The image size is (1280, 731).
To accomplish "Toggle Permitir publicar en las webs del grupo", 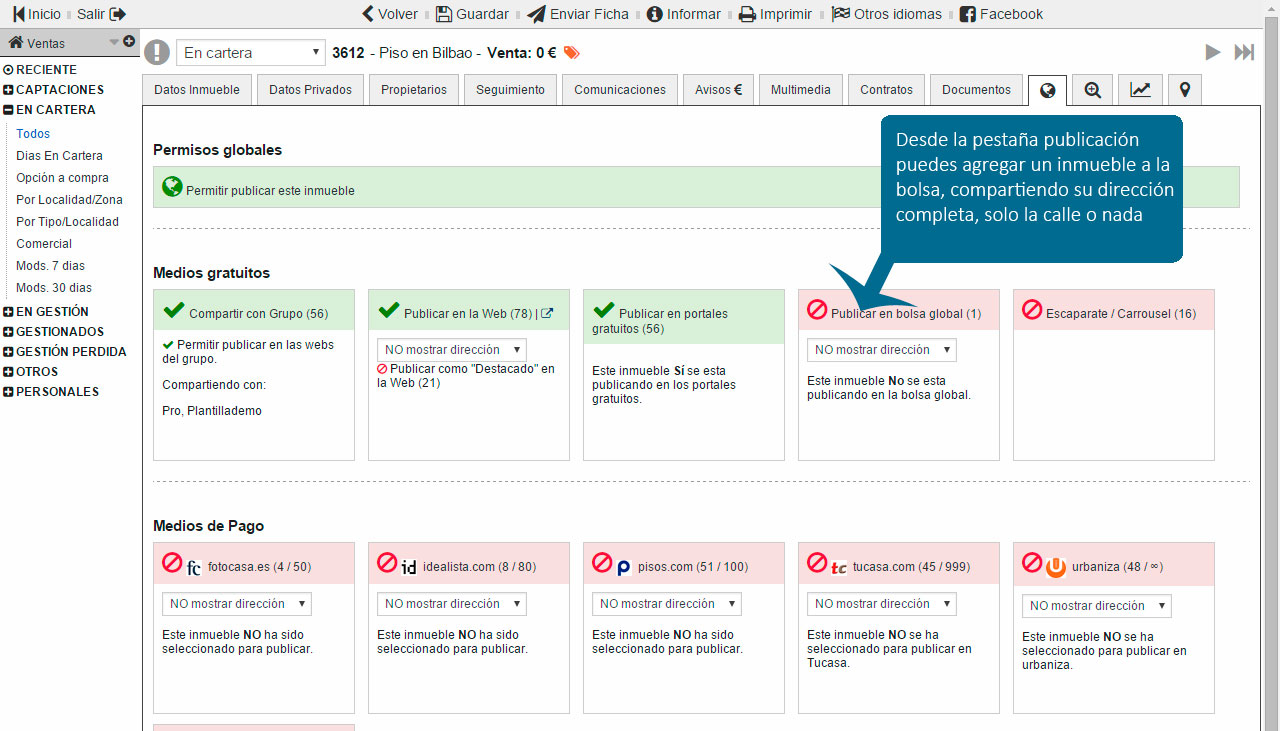I will click(168, 344).
